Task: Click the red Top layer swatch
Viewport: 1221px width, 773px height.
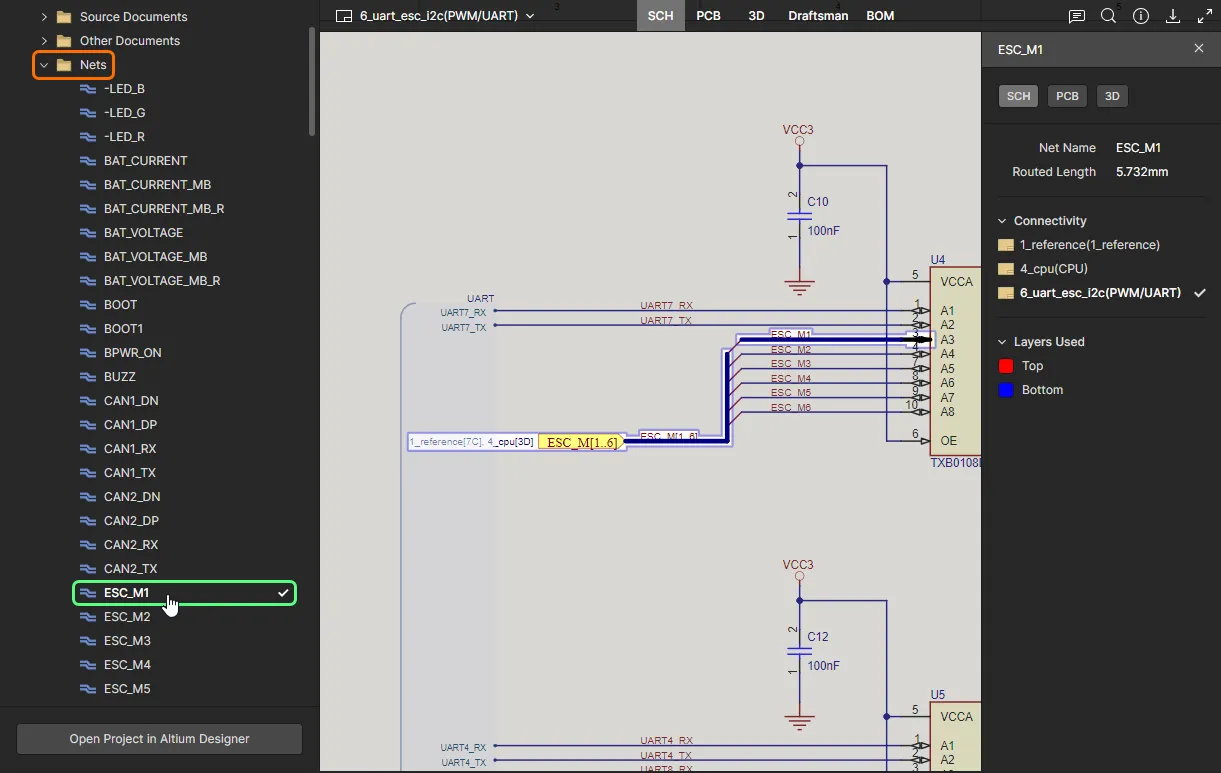Action: click(1006, 366)
